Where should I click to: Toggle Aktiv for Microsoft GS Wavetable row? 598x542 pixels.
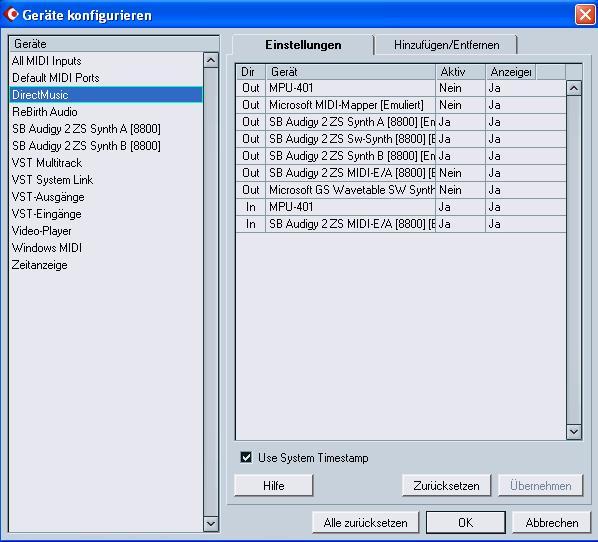pyautogui.click(x=460, y=190)
